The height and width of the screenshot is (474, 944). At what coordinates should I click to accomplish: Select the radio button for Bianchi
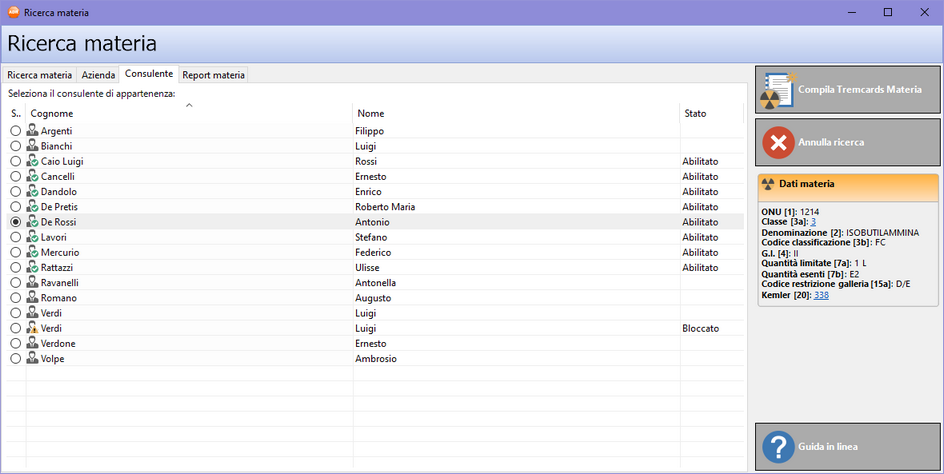coord(15,146)
